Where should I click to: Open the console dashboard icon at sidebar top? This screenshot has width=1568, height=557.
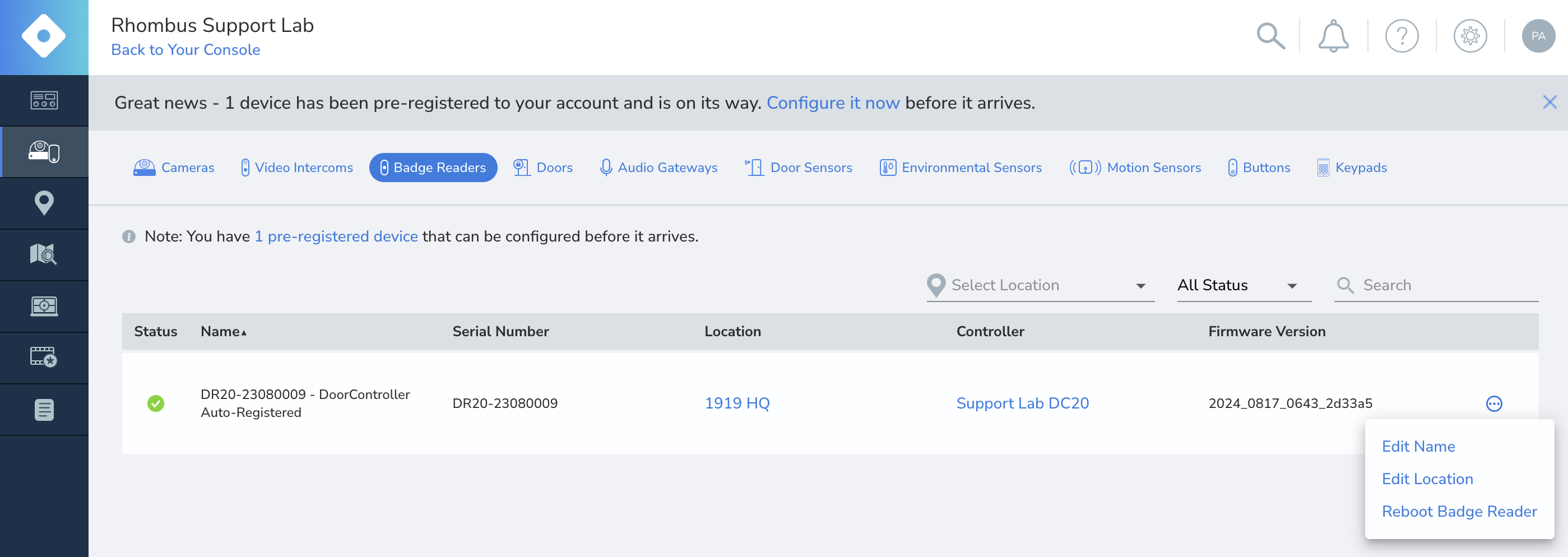pyautogui.click(x=44, y=100)
